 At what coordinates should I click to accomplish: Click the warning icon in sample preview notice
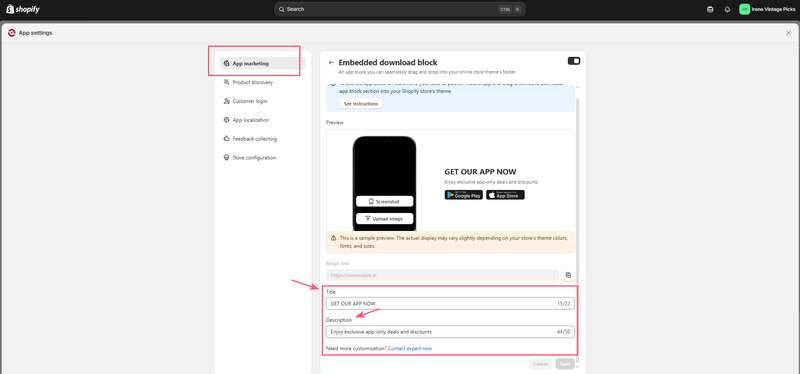point(333,238)
